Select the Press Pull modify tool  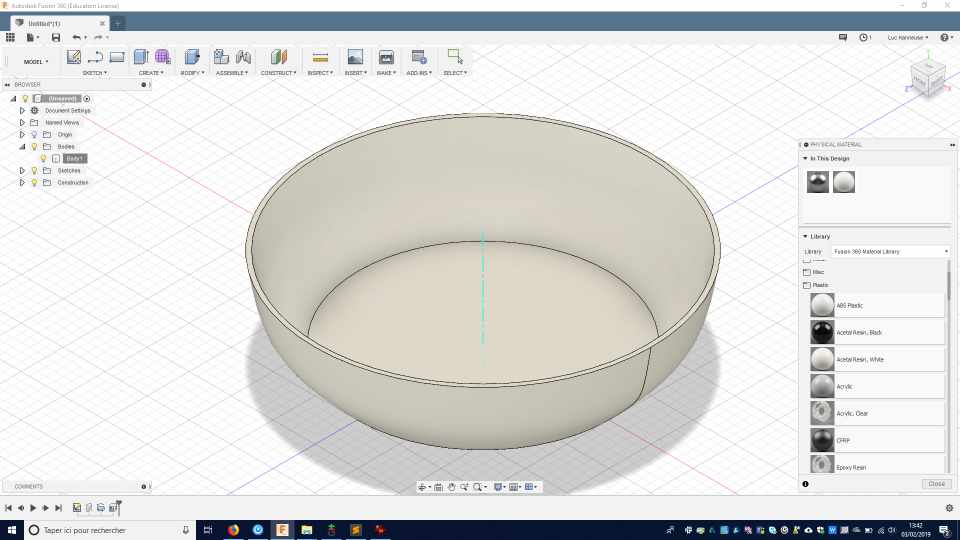pos(192,57)
